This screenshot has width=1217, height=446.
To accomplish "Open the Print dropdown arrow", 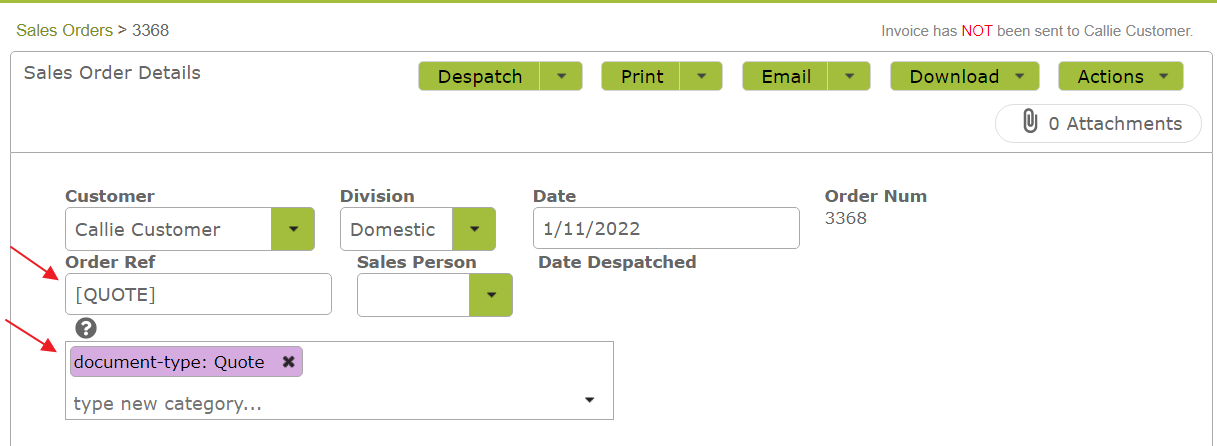I will [701, 76].
